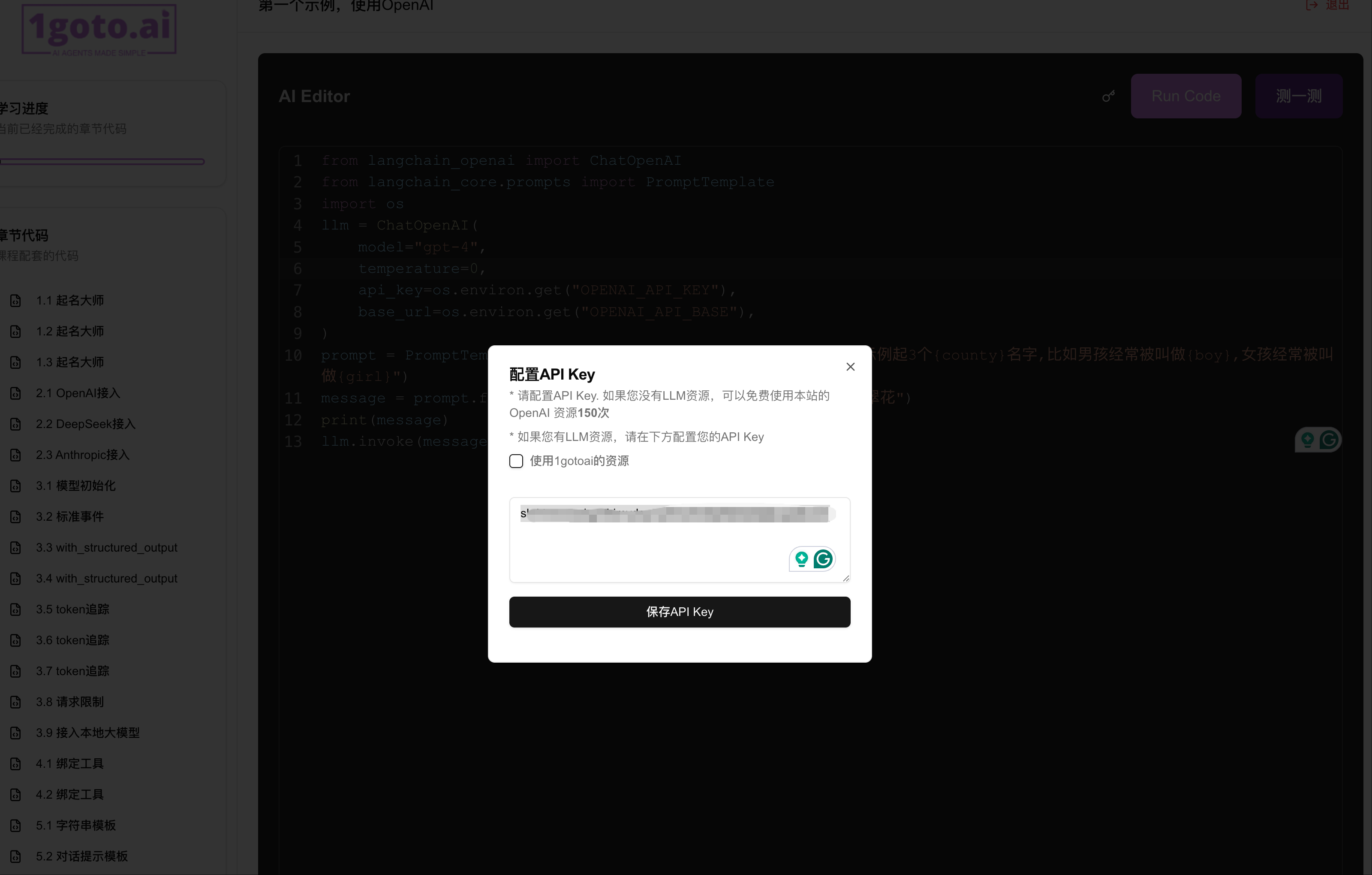Screen dimensions: 1372x875
Task: Click the Grammarly icon in API key field
Action: (x=823, y=558)
